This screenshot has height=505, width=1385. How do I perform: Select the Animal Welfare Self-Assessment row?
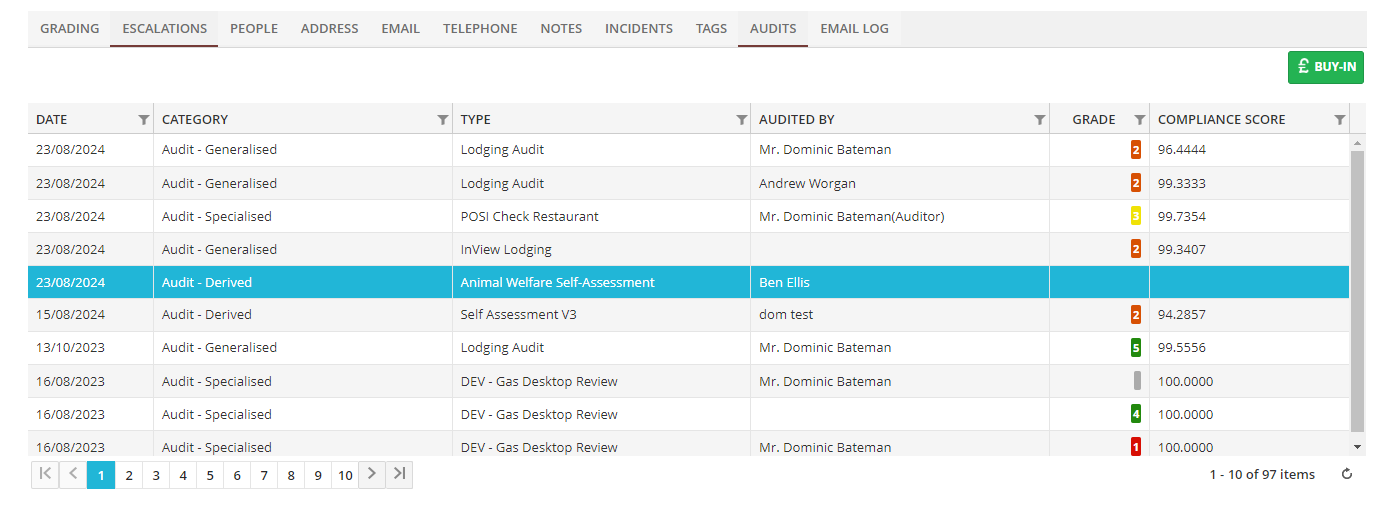coord(557,283)
